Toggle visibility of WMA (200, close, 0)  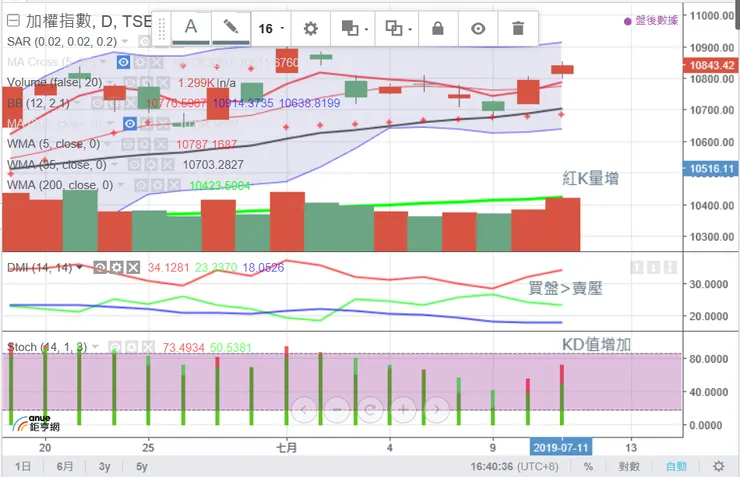tap(141, 185)
